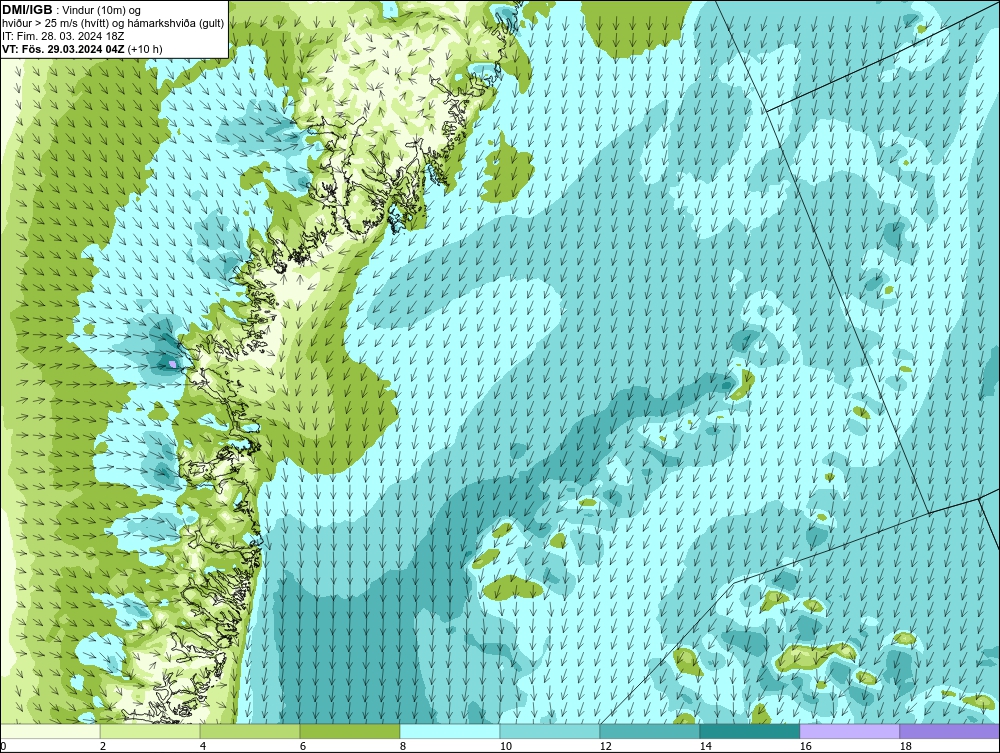Click the 'IT: Fim. 28. 03. 2024 18Z' line
The height and width of the screenshot is (753, 1000).
63,36
